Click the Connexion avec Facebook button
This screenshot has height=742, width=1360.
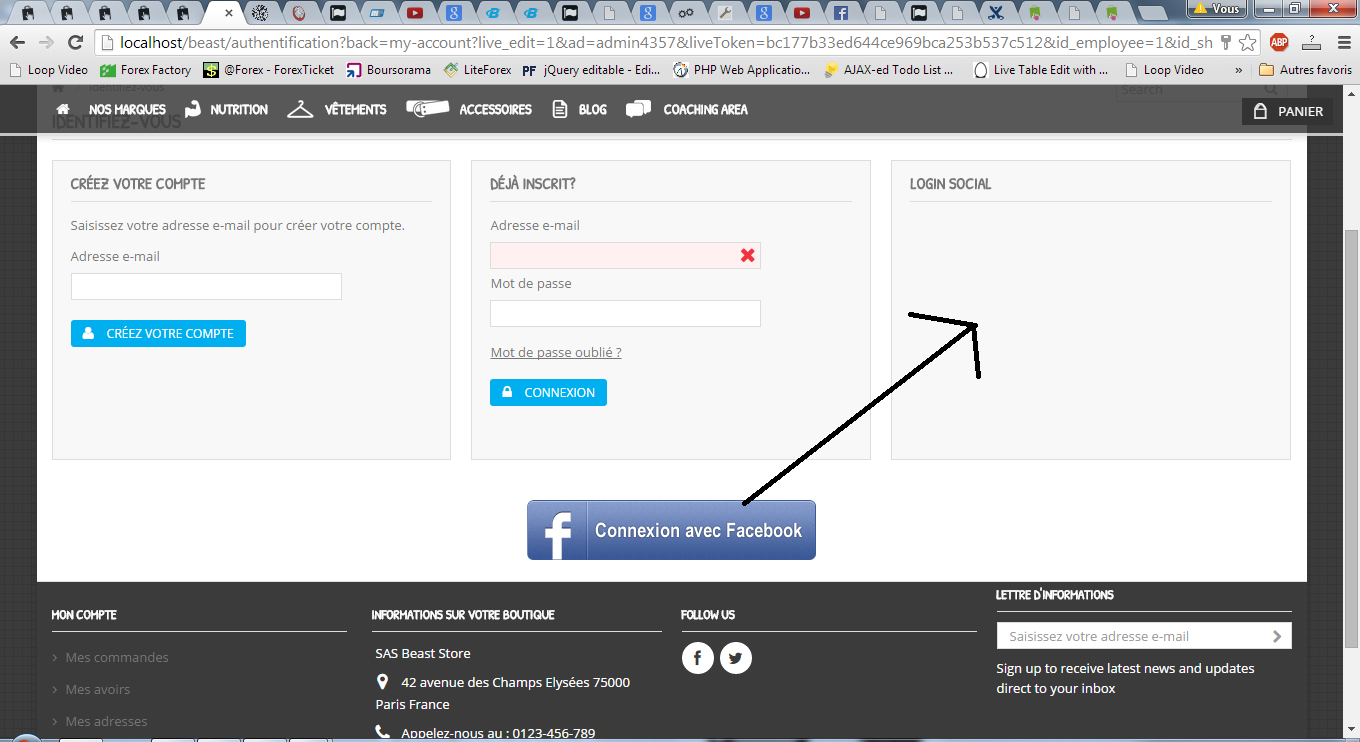point(671,530)
